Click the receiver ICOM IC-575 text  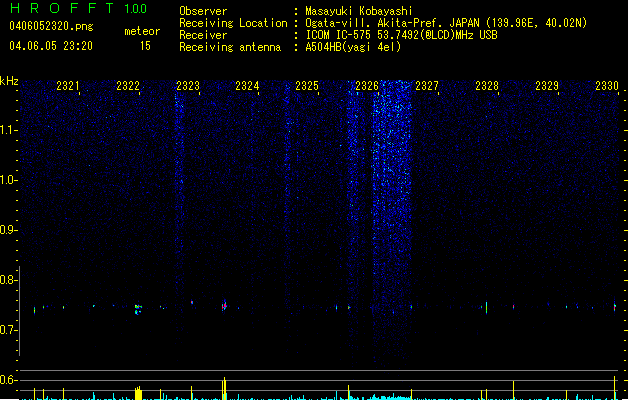click(x=401, y=35)
